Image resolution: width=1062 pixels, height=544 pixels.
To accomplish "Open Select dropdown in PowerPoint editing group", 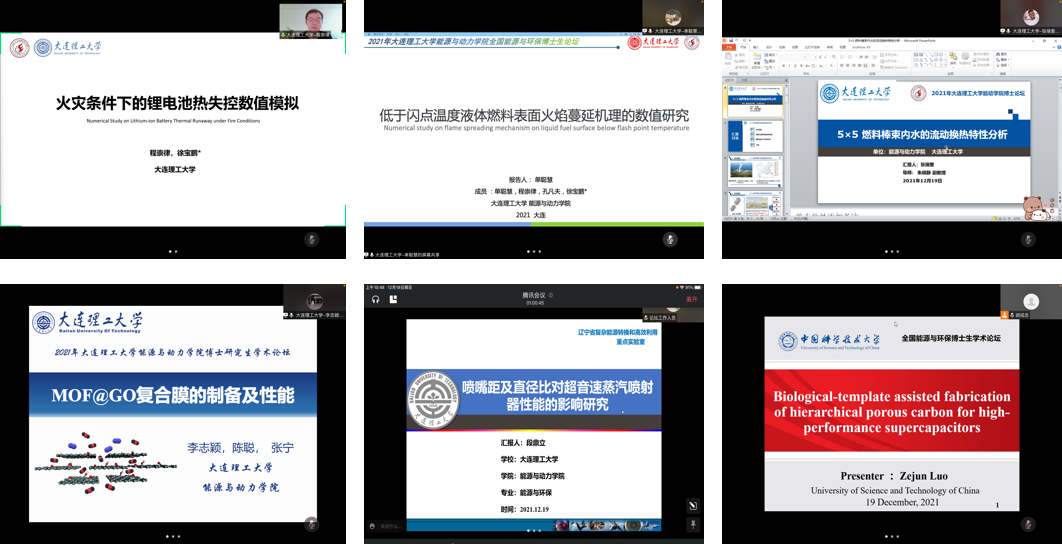I will (1003, 65).
